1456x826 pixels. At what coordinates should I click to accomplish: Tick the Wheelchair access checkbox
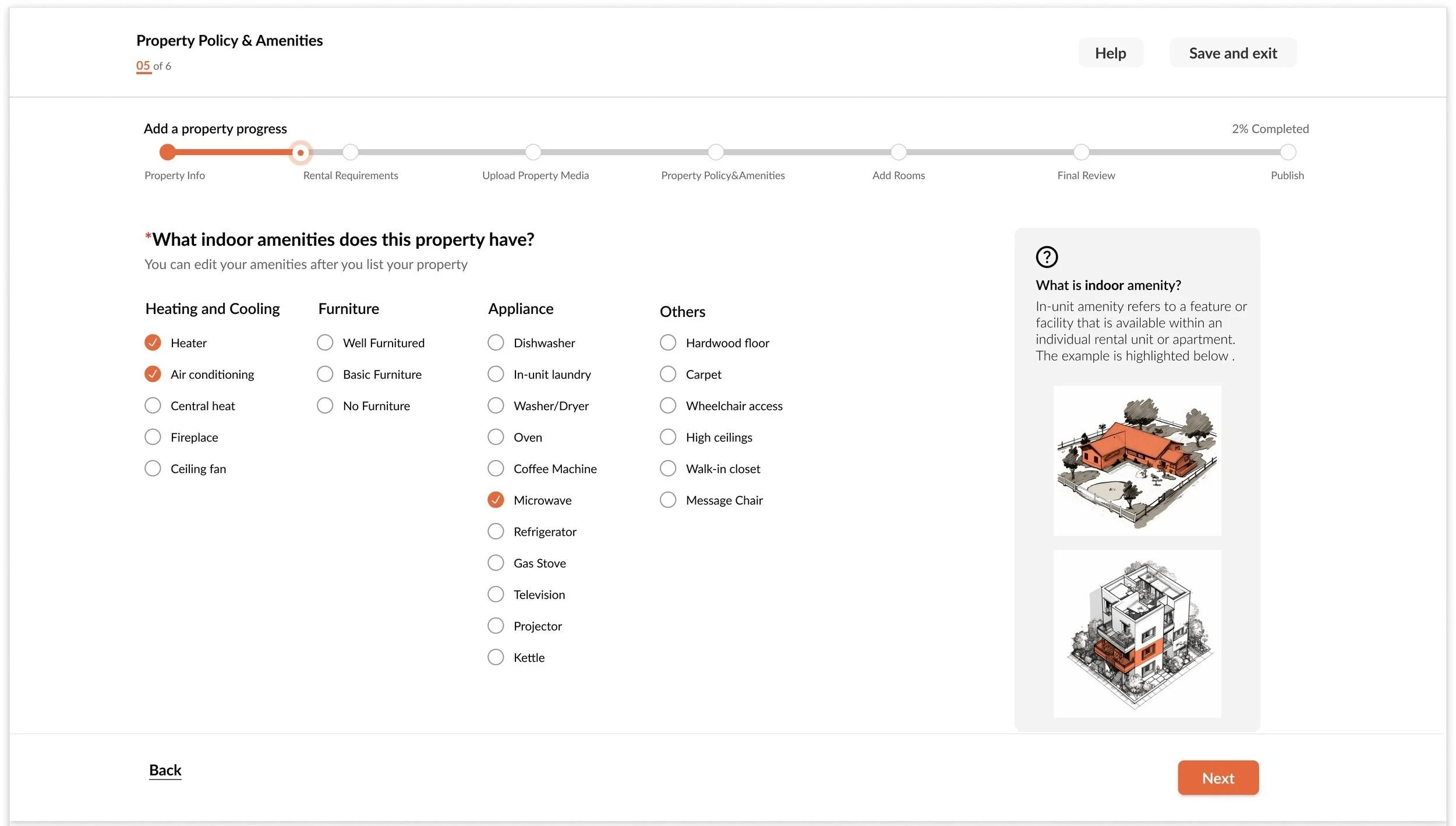[668, 405]
